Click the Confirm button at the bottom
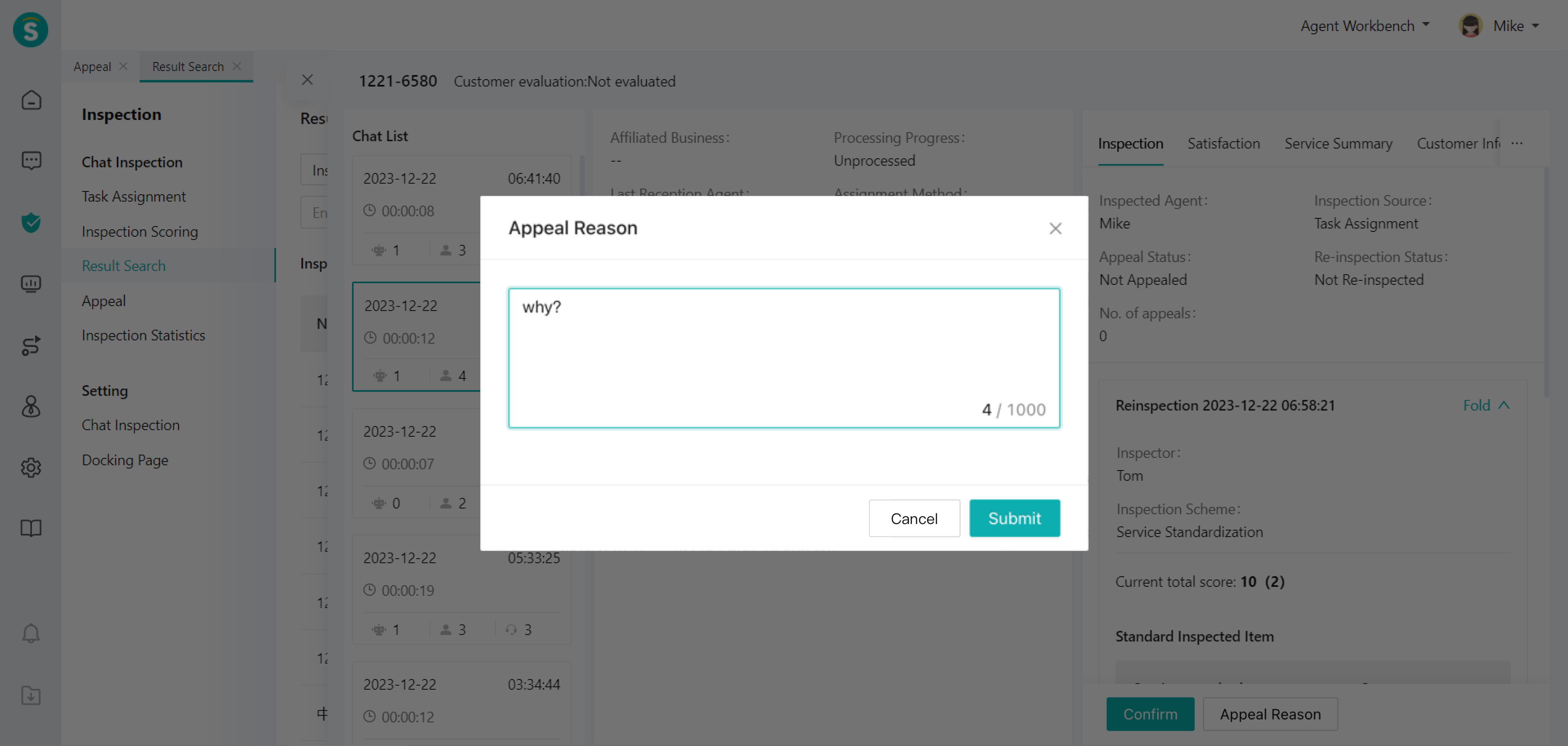The image size is (1568, 746). coord(1150,714)
